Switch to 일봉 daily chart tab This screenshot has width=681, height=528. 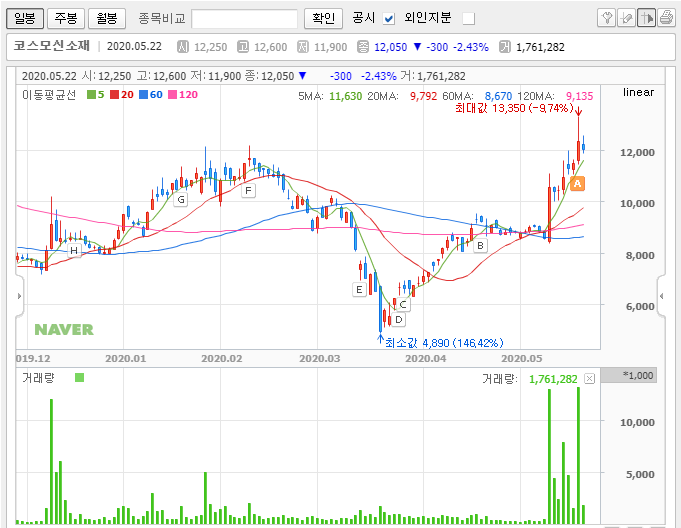[25, 18]
